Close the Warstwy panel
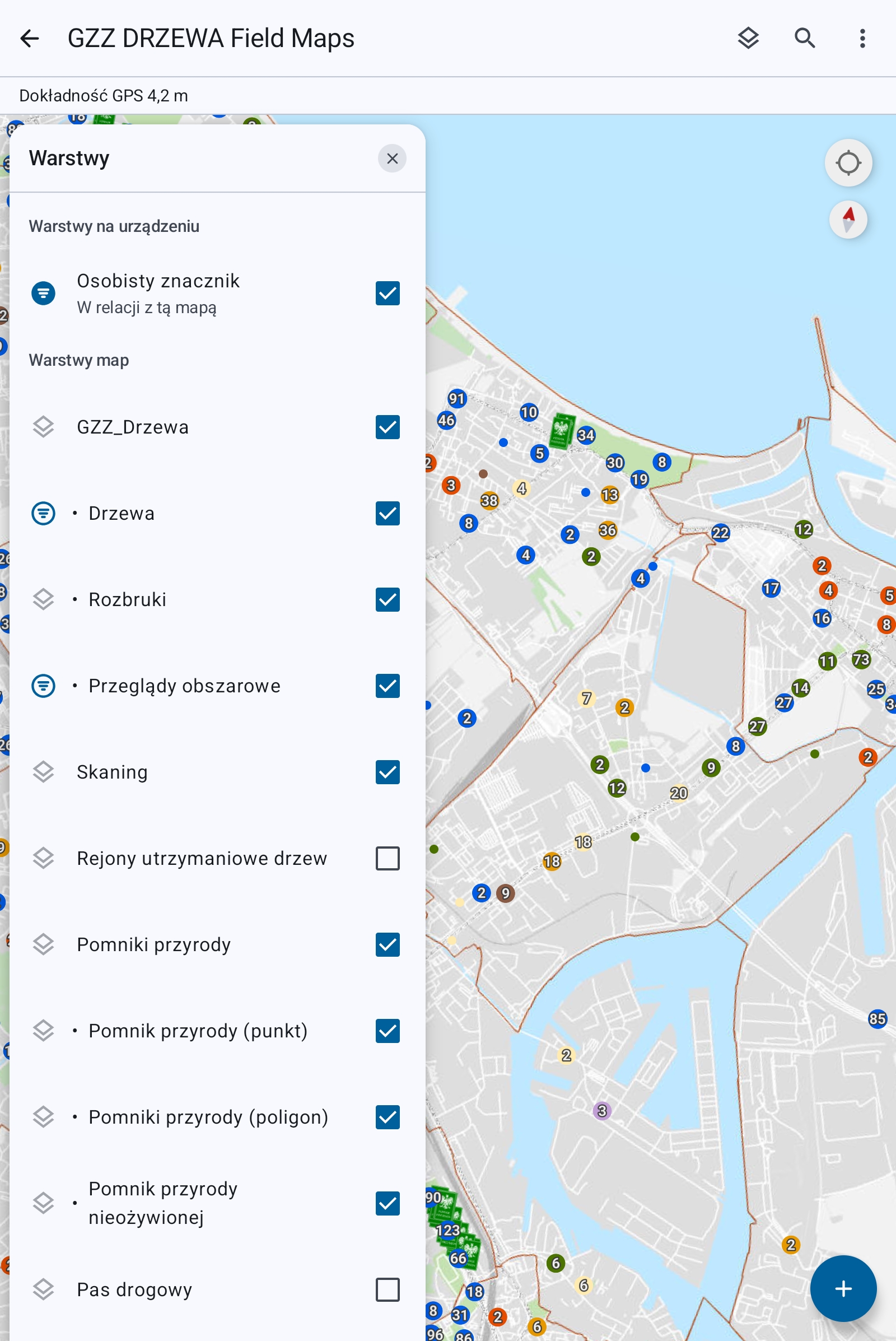896x1341 pixels. [x=392, y=159]
